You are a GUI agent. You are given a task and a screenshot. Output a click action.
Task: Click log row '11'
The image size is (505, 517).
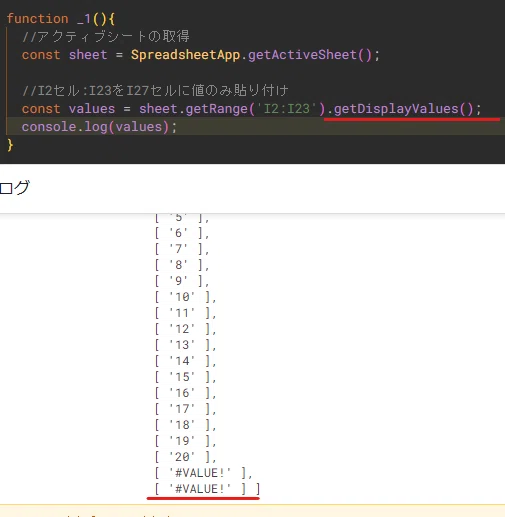click(185, 313)
